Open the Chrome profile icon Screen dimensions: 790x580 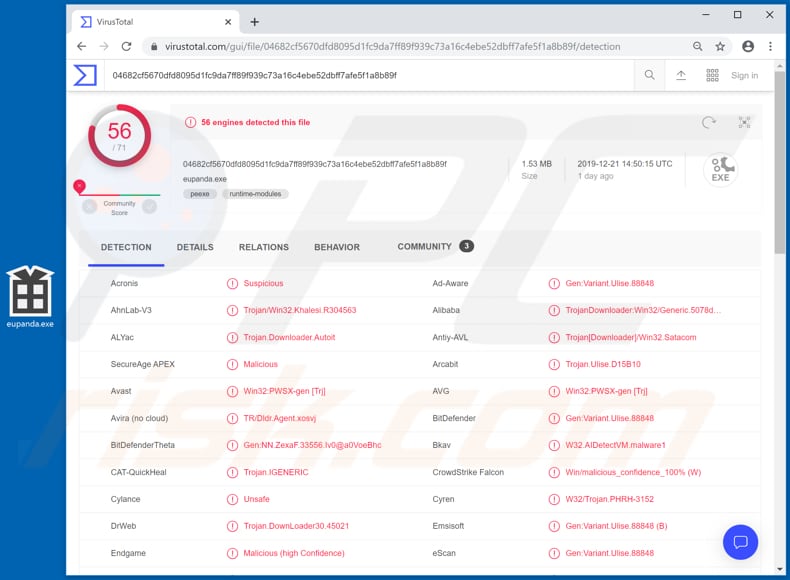(747, 46)
